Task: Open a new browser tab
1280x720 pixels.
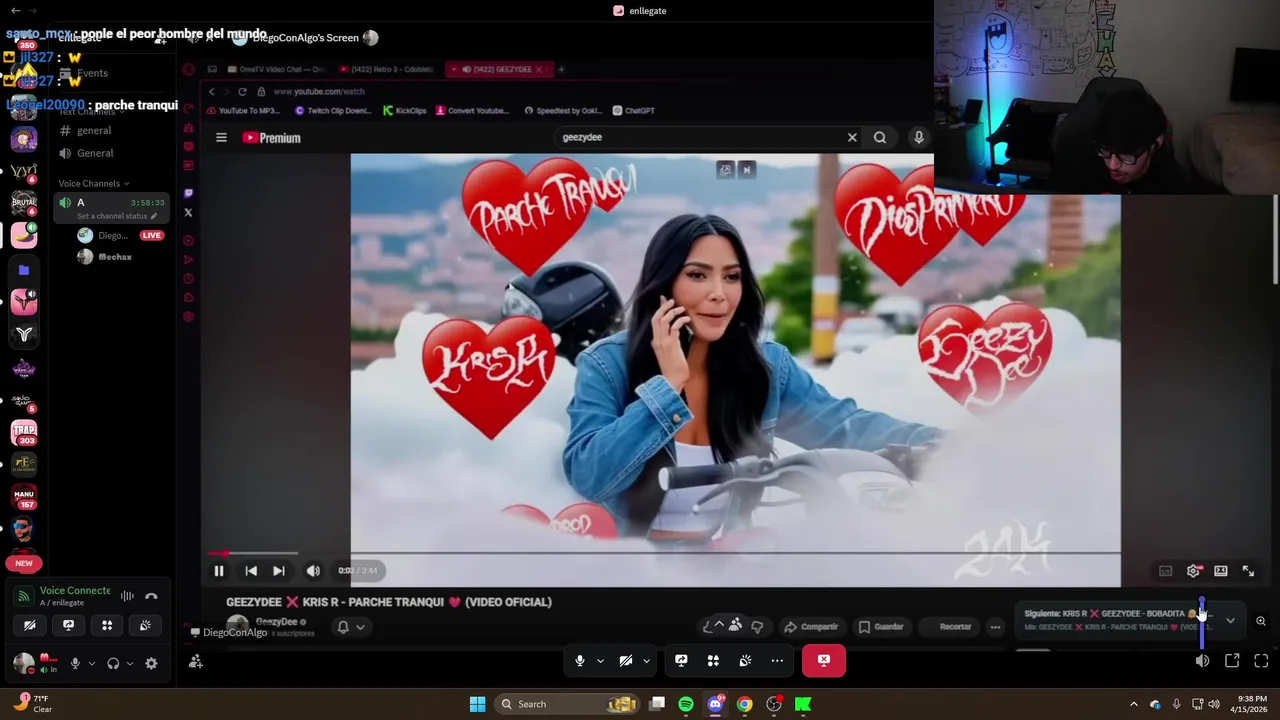Action: [561, 69]
